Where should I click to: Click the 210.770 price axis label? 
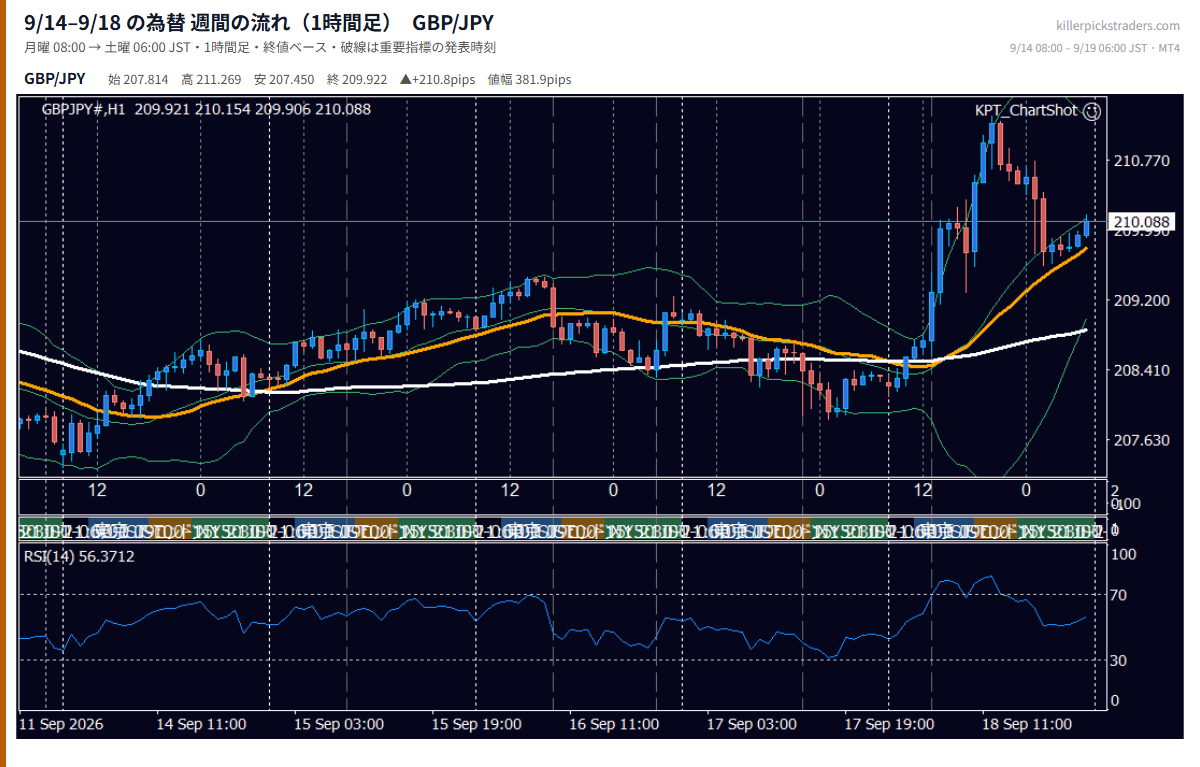[1141, 161]
